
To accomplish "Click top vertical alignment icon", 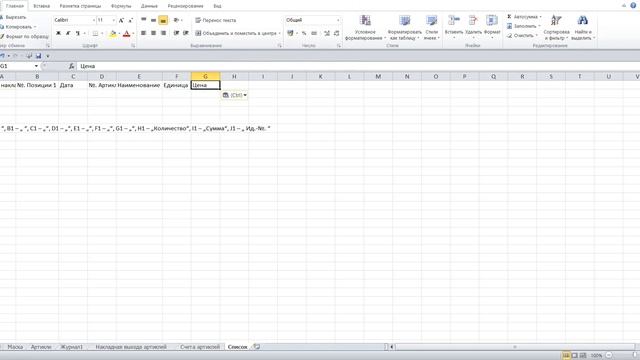I will point(143,20).
